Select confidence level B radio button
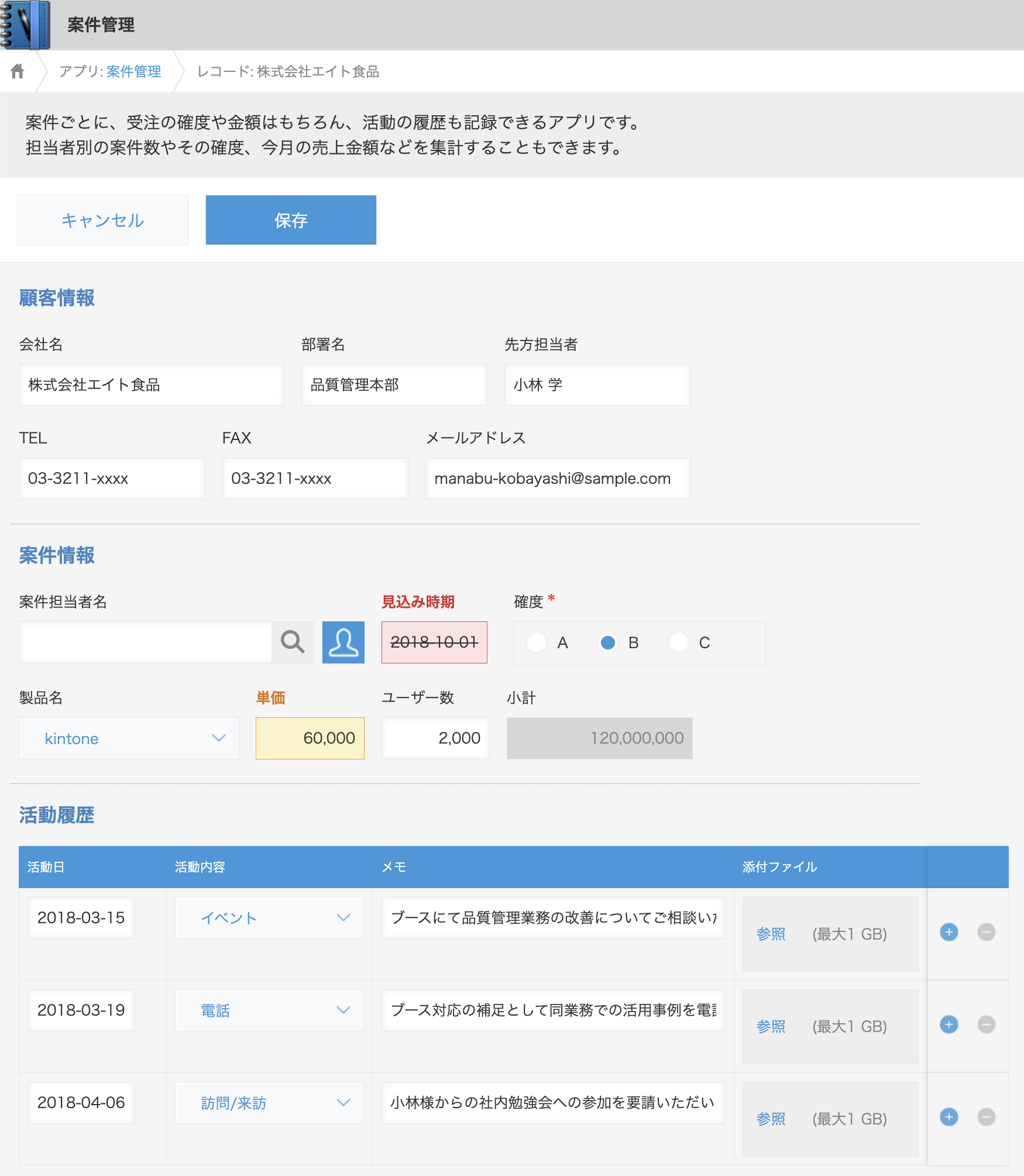 click(x=608, y=642)
